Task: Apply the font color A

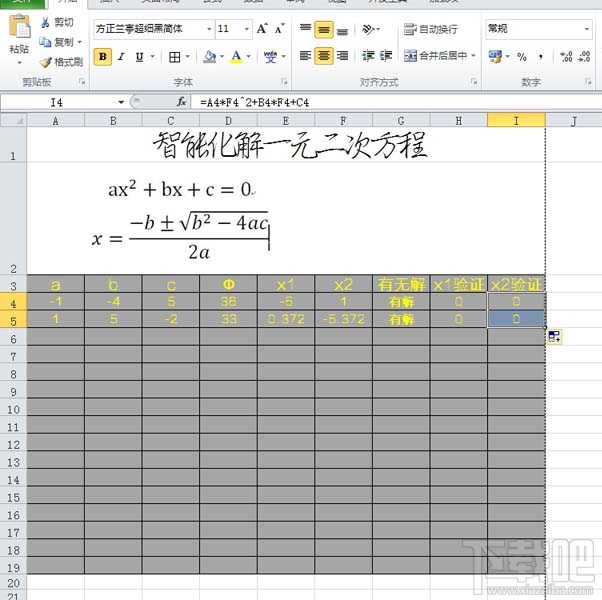Action: point(236,57)
